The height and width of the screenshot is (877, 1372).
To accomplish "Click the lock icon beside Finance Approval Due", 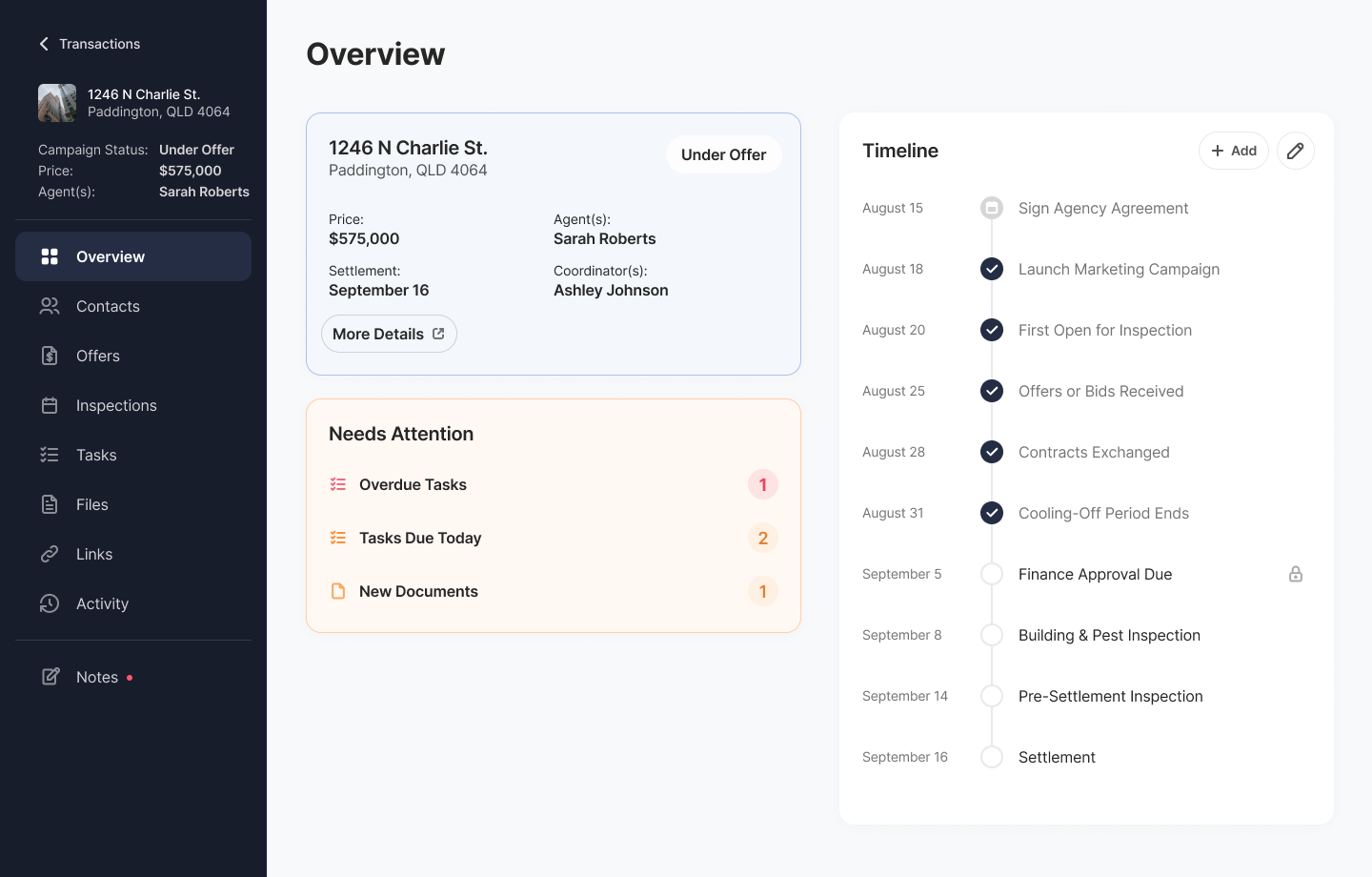I will pos(1295,574).
